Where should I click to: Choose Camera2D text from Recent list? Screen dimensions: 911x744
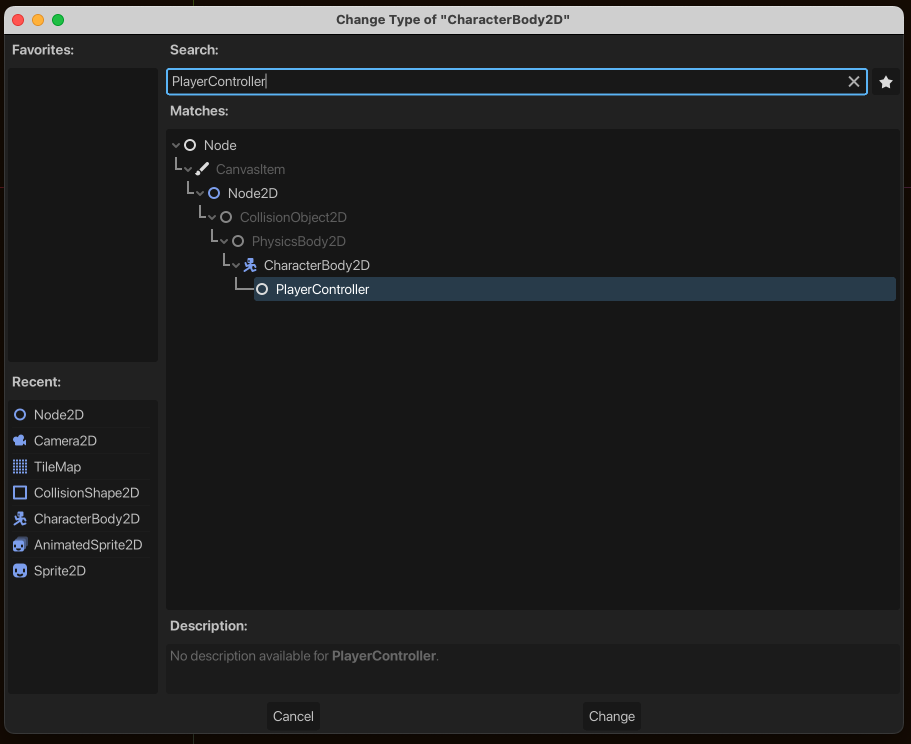pos(65,441)
